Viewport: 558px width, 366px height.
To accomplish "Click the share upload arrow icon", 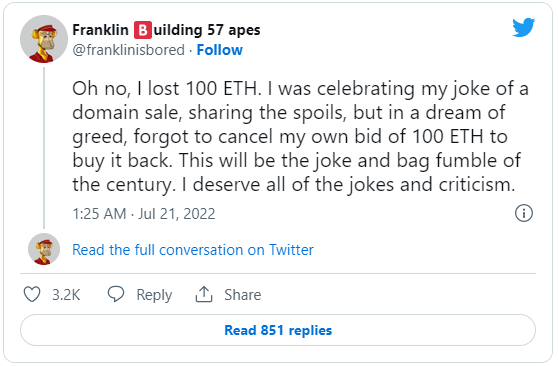I will pyautogui.click(x=204, y=294).
